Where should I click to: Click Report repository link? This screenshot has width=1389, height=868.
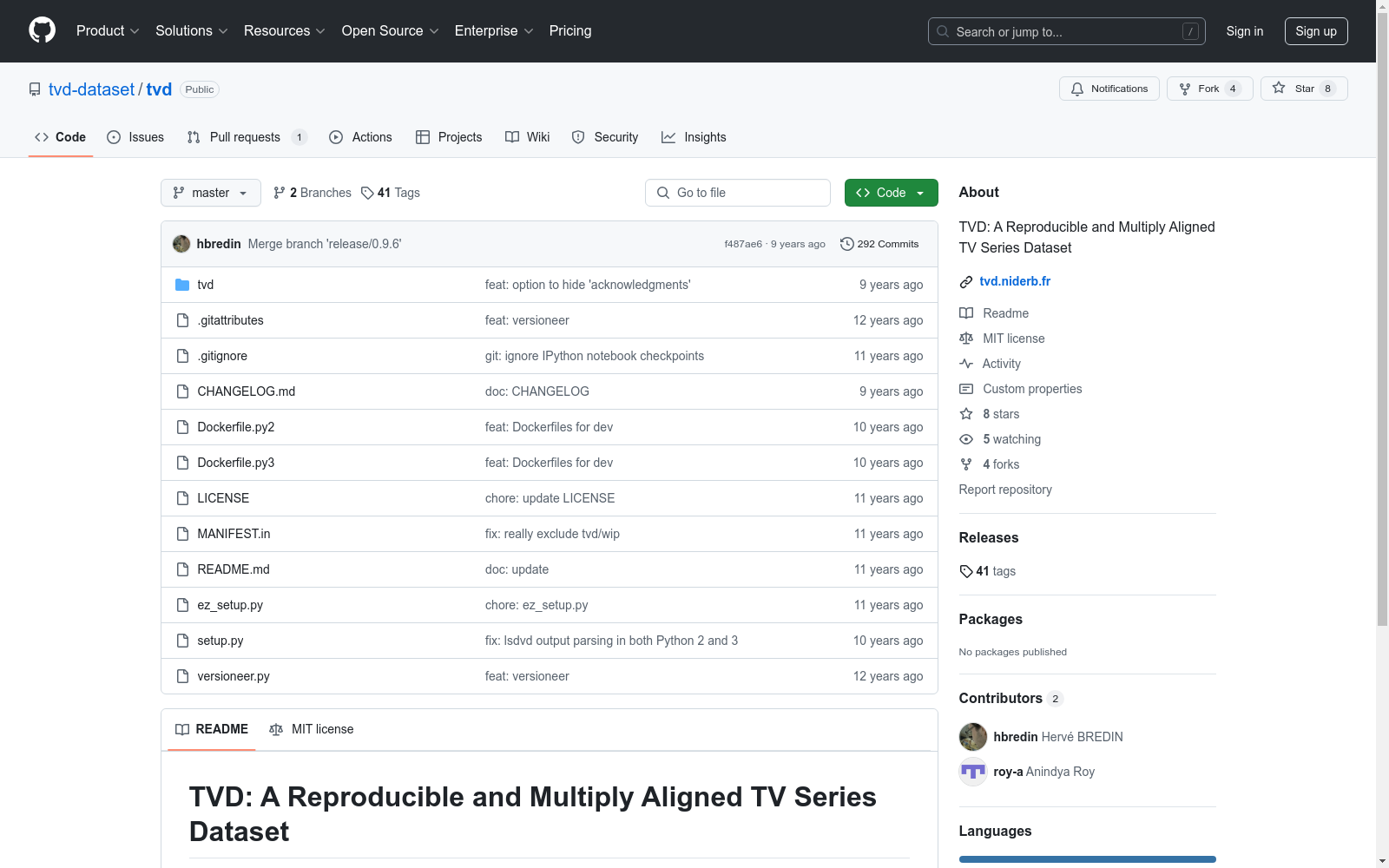(1005, 490)
